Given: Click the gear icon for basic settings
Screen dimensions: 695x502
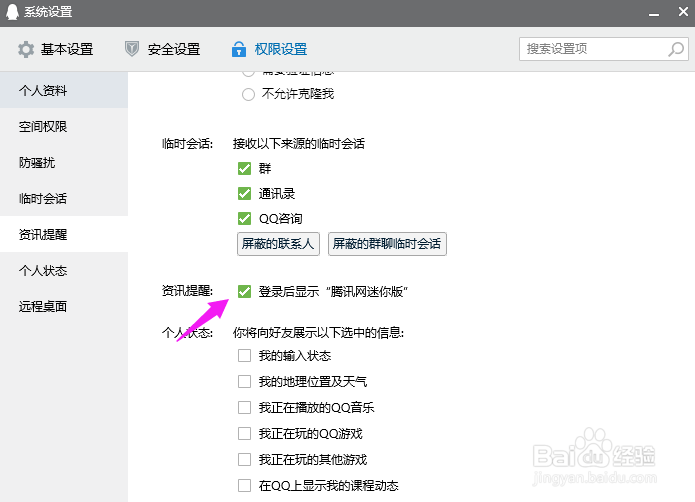Looking at the screenshot, I should [x=26, y=49].
